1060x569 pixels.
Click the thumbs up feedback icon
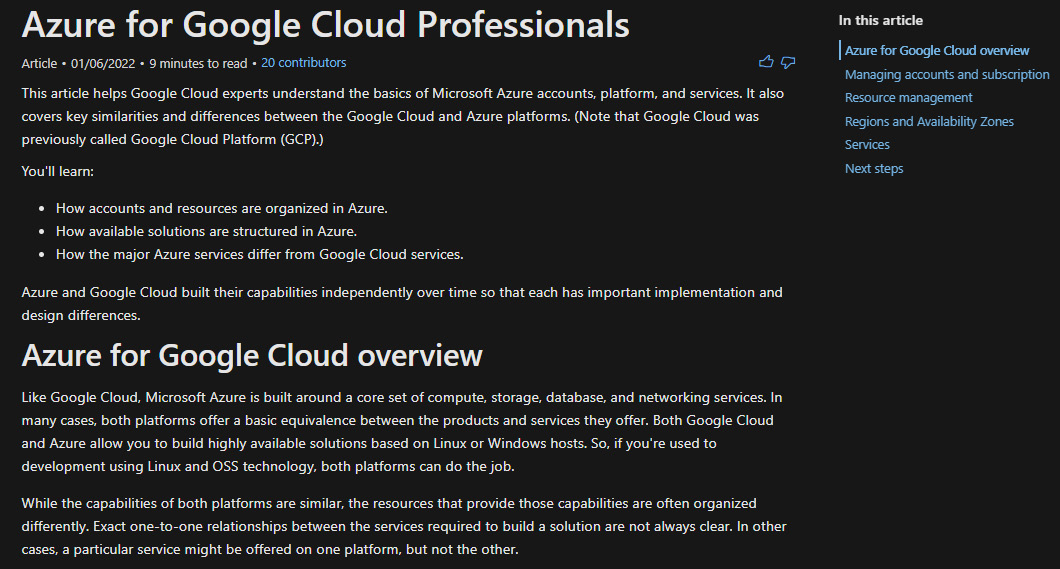click(x=766, y=62)
